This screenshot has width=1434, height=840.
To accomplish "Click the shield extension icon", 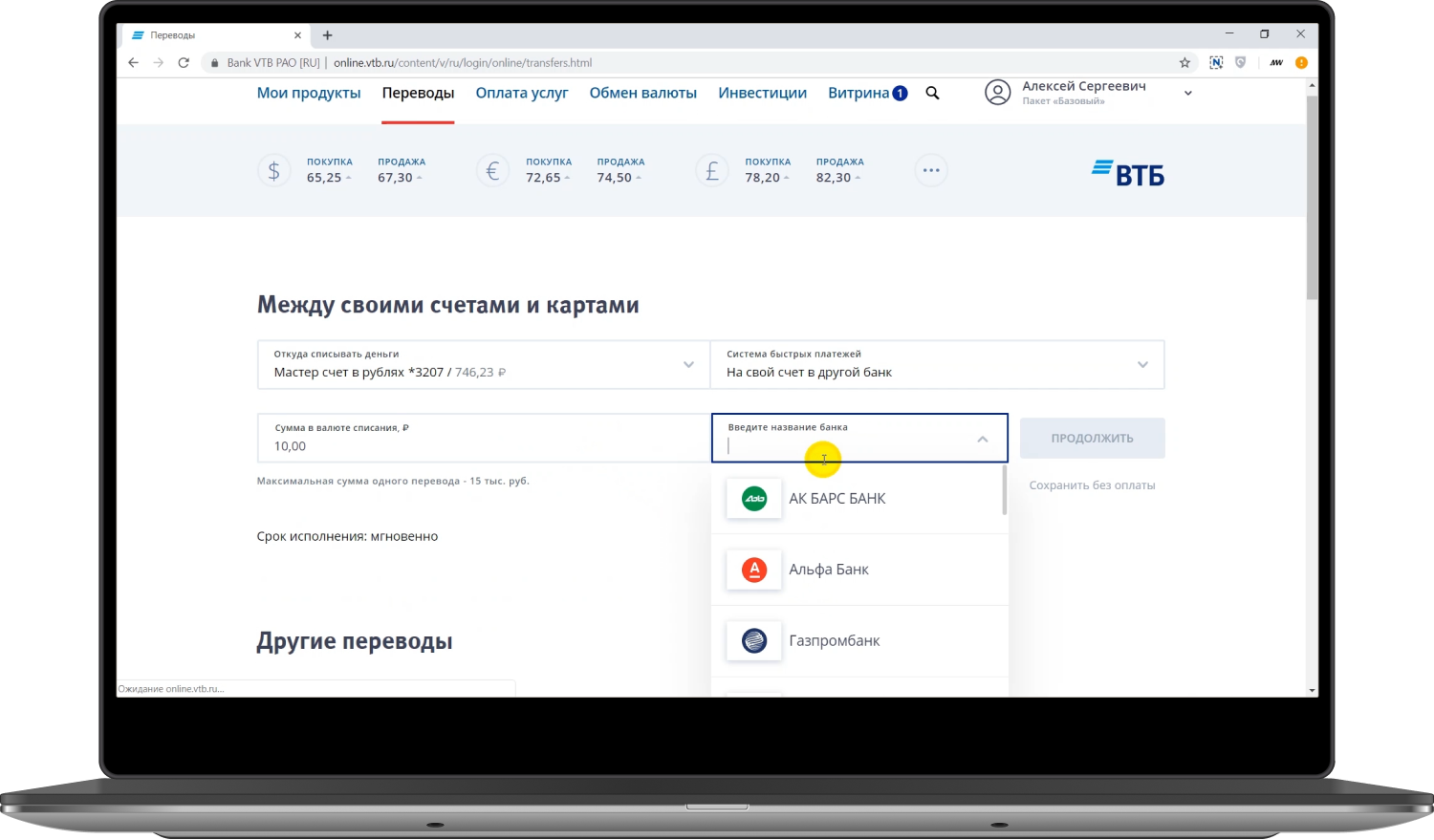I will tap(1240, 63).
